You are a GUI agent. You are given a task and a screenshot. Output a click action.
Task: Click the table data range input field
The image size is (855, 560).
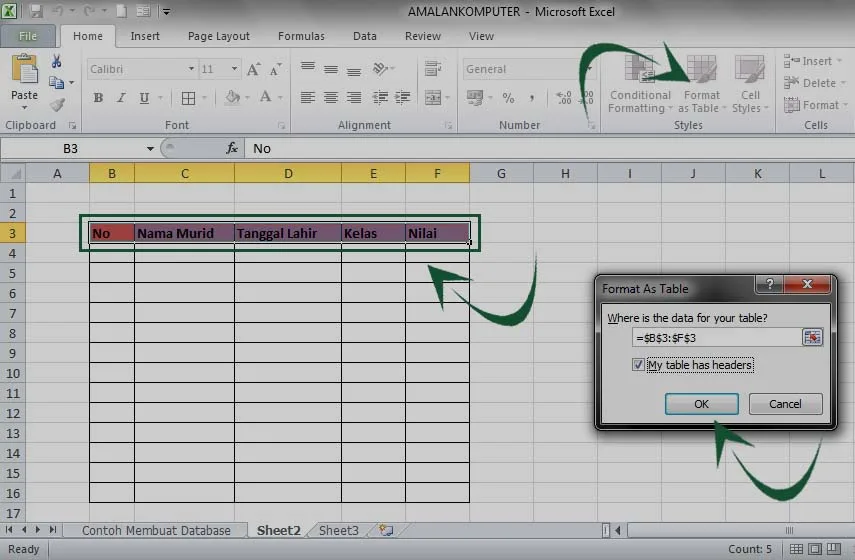coord(716,338)
